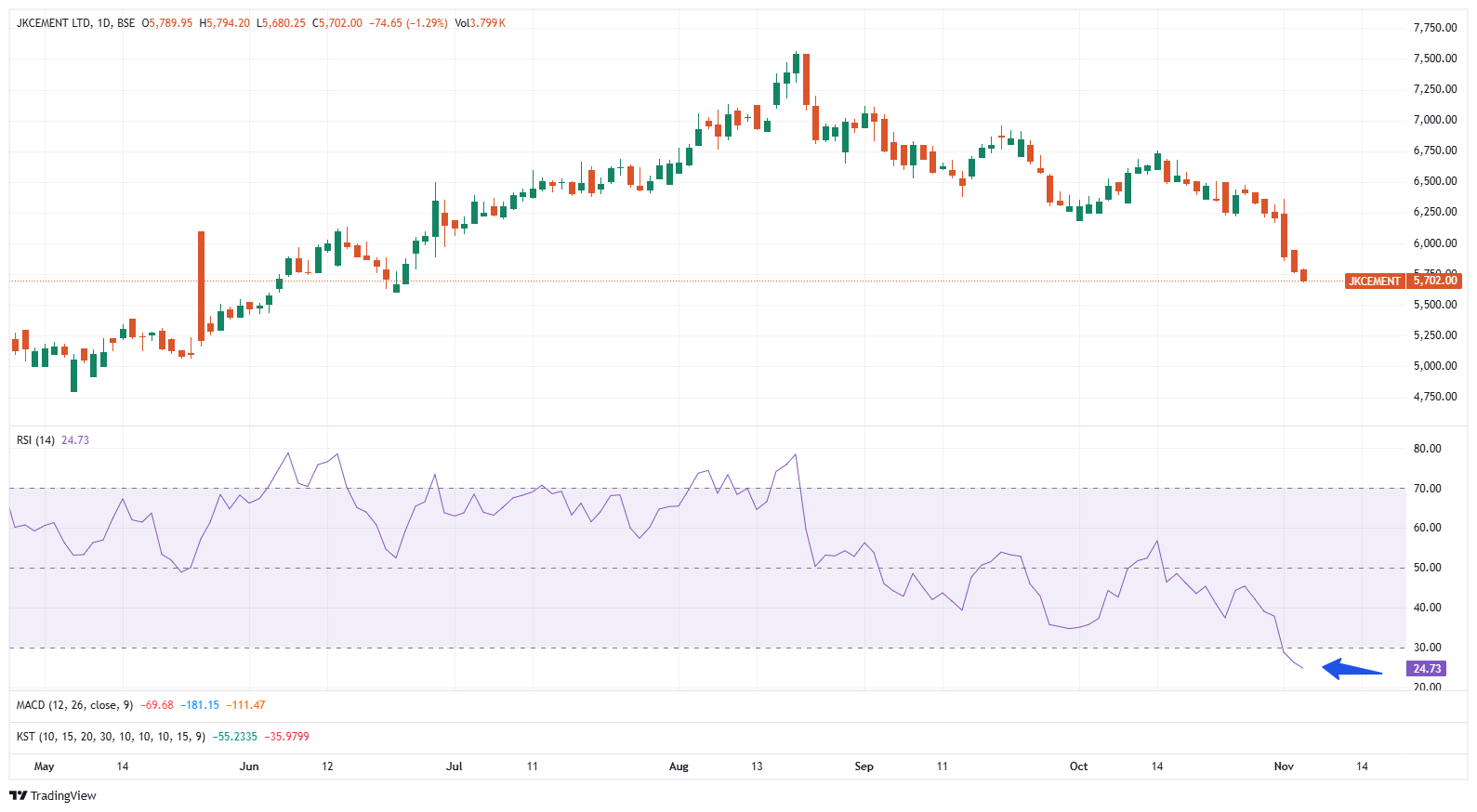
Task: Click the 7,500.00 price axis label
Action: click(x=1434, y=59)
